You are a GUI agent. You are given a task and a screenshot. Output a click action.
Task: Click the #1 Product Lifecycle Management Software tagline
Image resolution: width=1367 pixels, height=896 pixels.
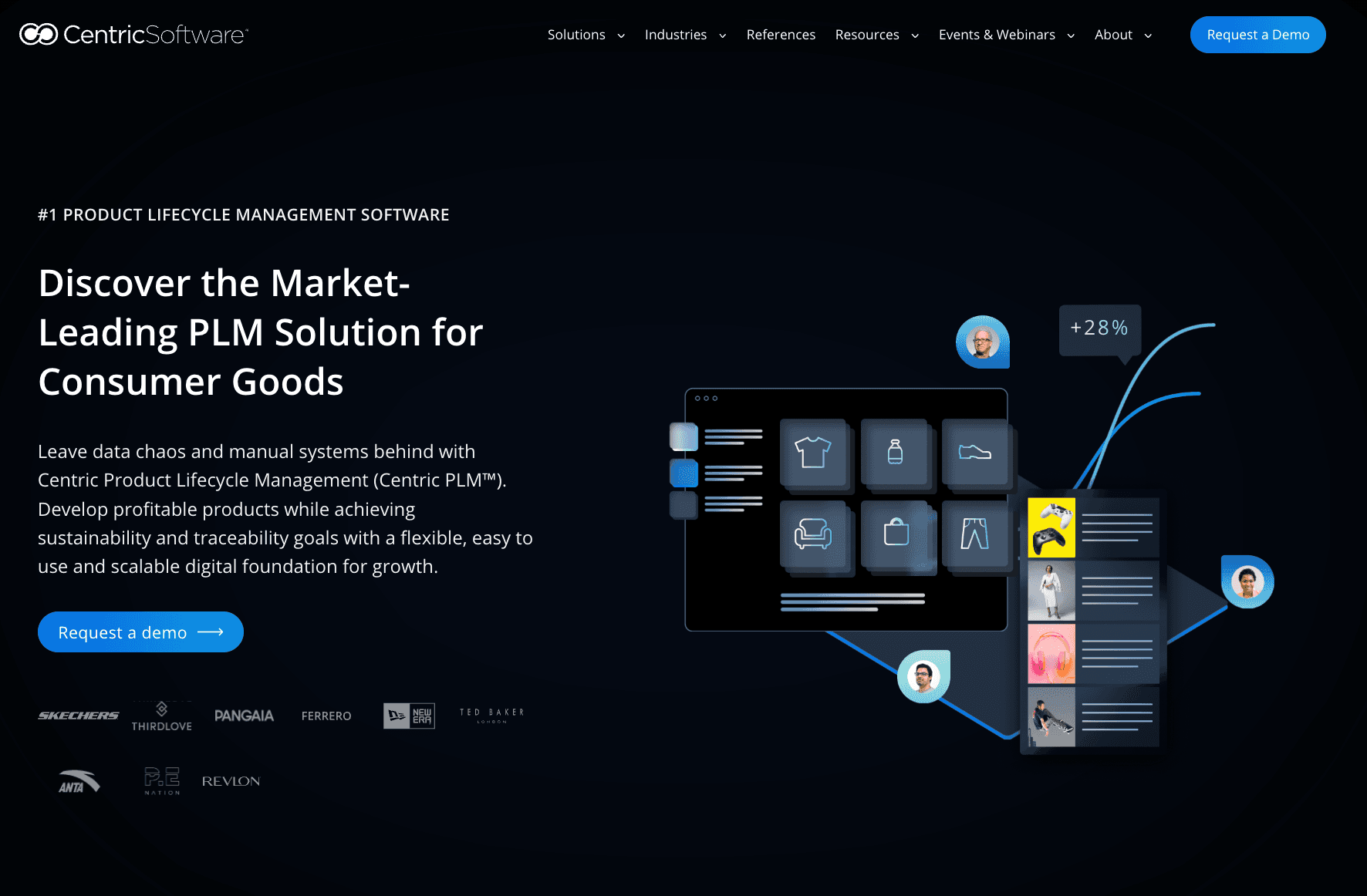click(244, 214)
